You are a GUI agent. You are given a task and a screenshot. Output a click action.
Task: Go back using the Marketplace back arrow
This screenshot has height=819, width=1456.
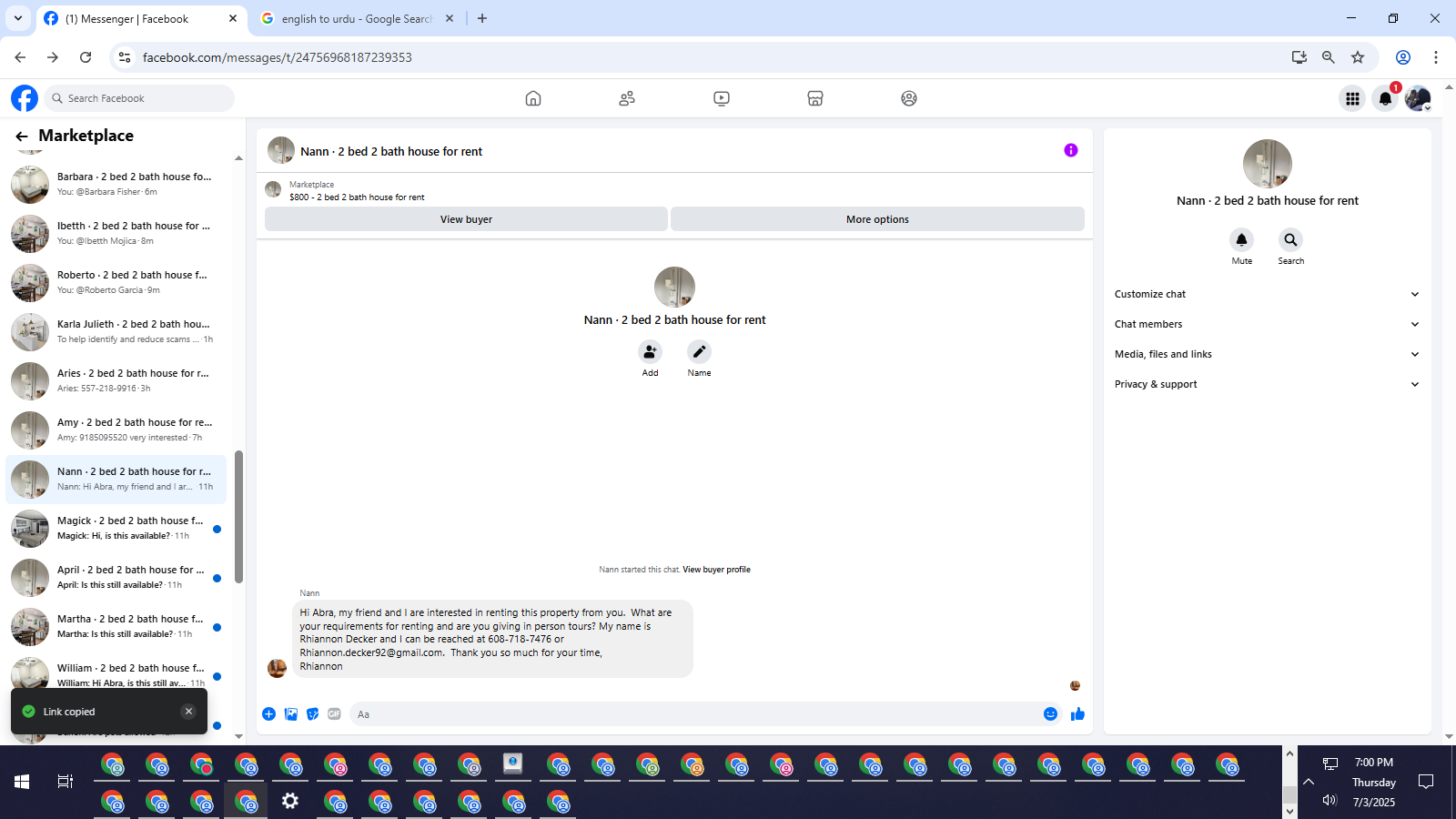coord(22,136)
